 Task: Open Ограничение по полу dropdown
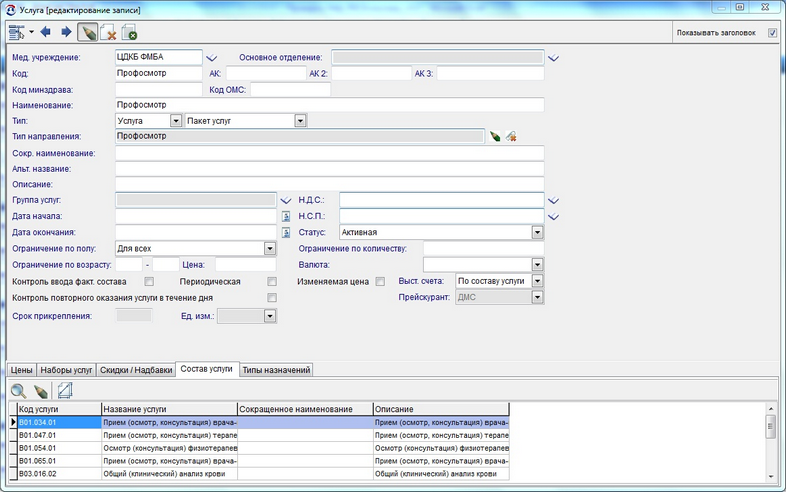tap(270, 249)
